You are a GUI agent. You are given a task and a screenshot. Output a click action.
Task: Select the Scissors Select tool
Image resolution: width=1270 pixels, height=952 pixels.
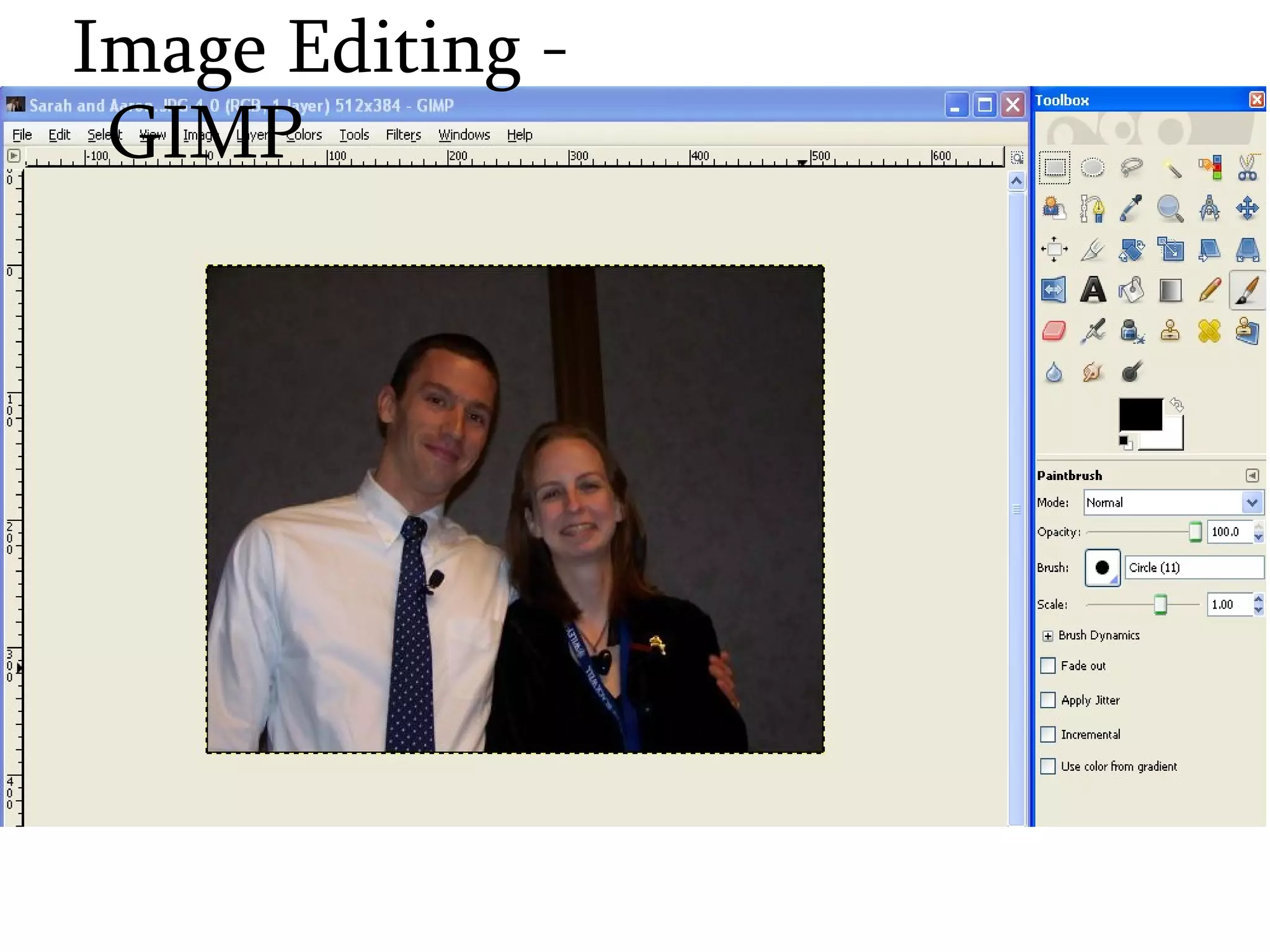[x=1247, y=167]
